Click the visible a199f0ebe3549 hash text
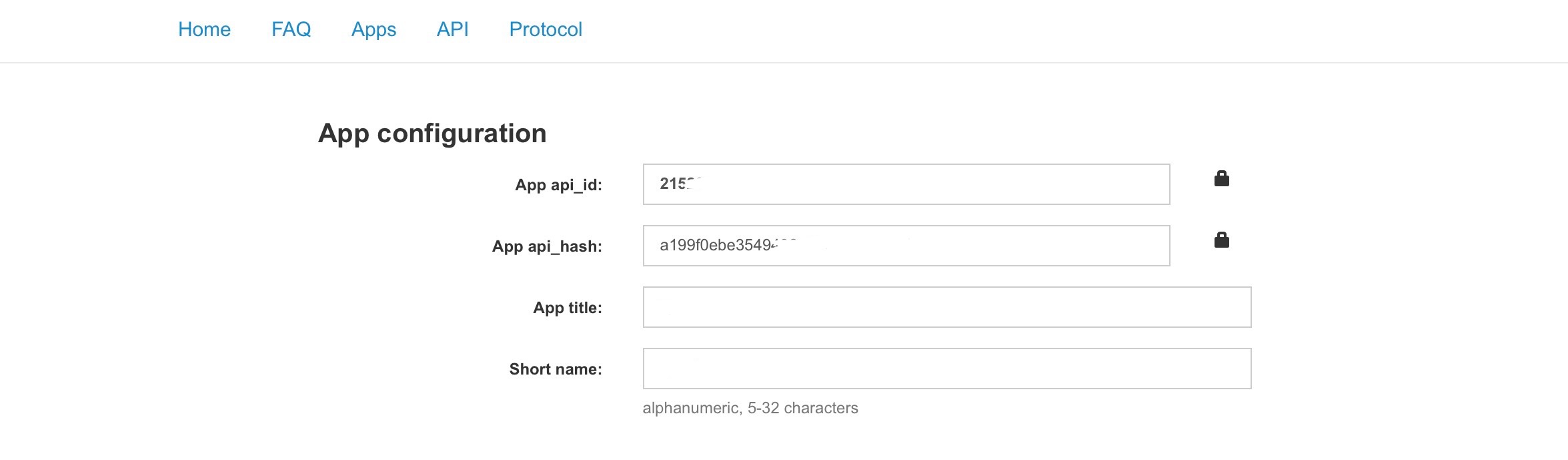Image resolution: width=1568 pixels, height=460 pixels. [x=717, y=246]
